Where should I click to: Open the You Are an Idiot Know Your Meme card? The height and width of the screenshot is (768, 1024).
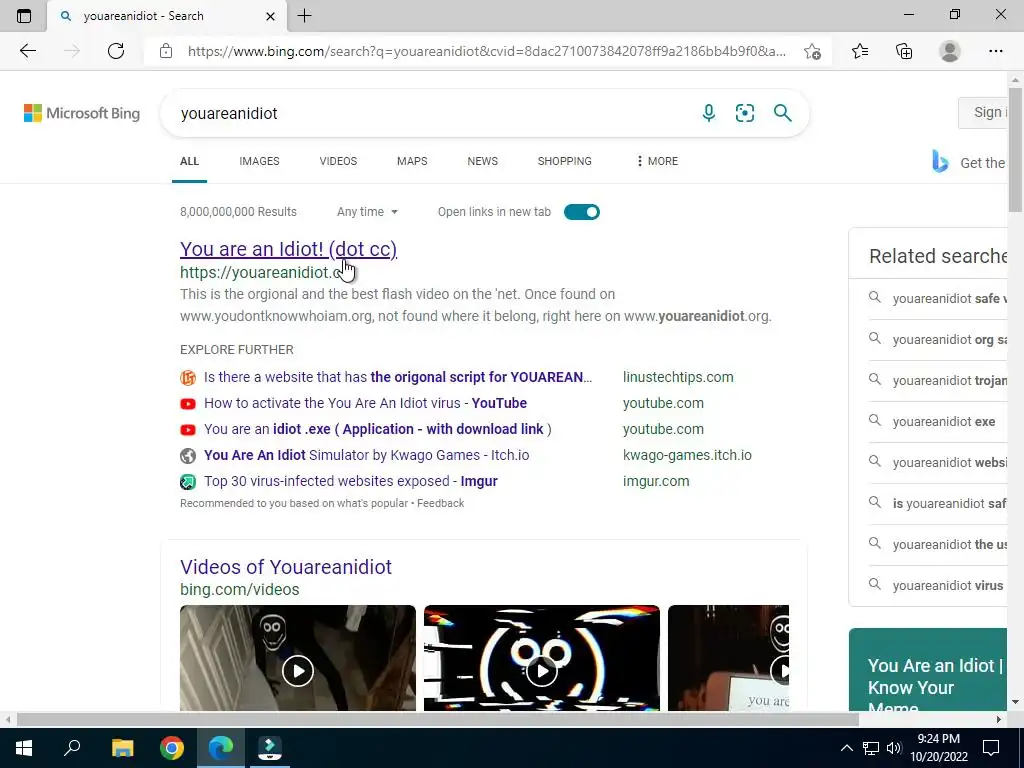click(928, 669)
